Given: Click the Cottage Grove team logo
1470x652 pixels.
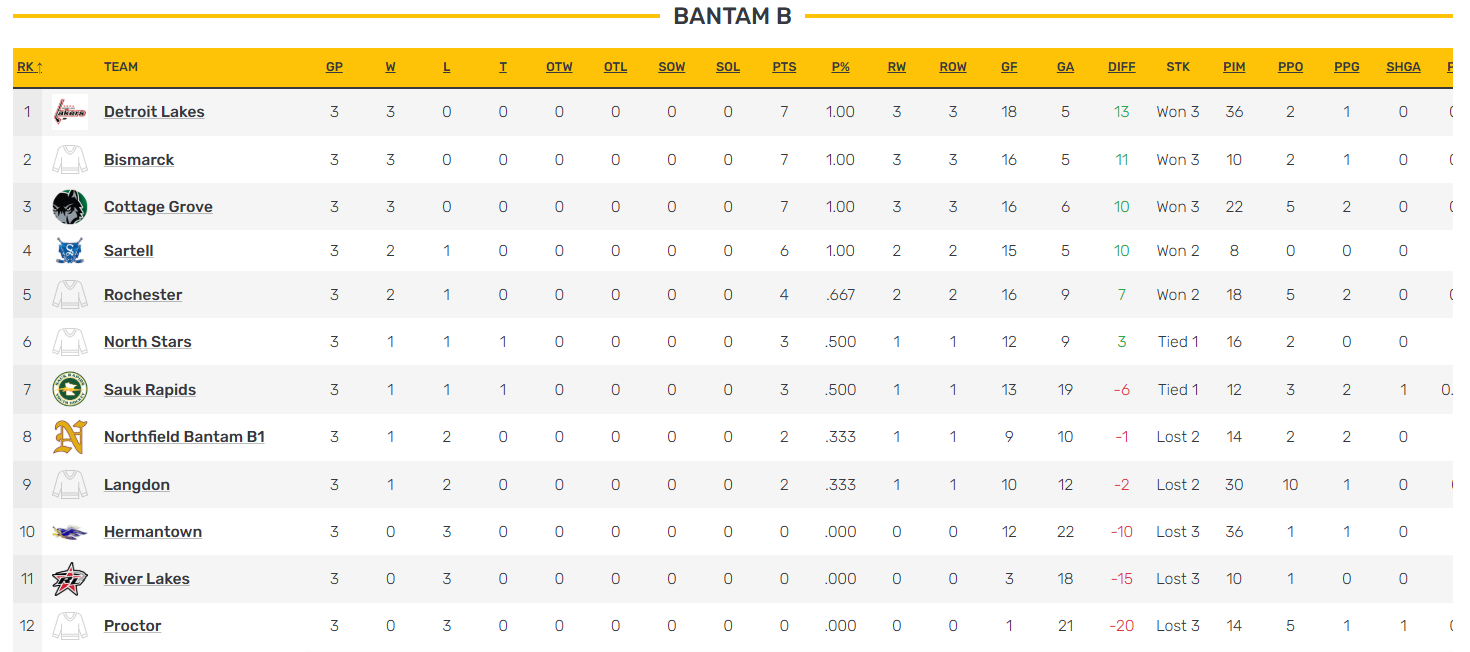Looking at the screenshot, I should click(69, 207).
